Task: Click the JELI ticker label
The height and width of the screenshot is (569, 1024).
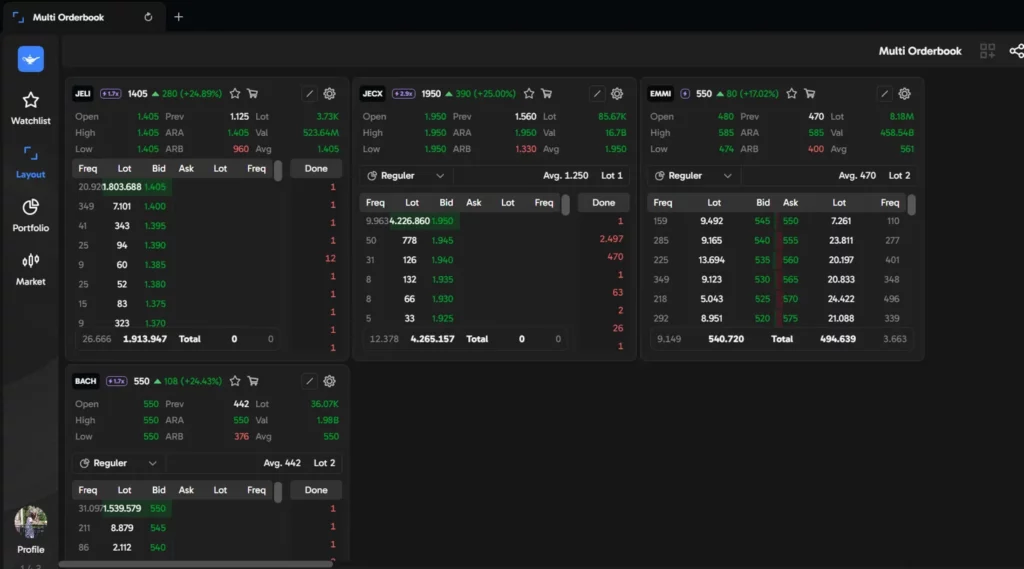Action: click(83, 93)
